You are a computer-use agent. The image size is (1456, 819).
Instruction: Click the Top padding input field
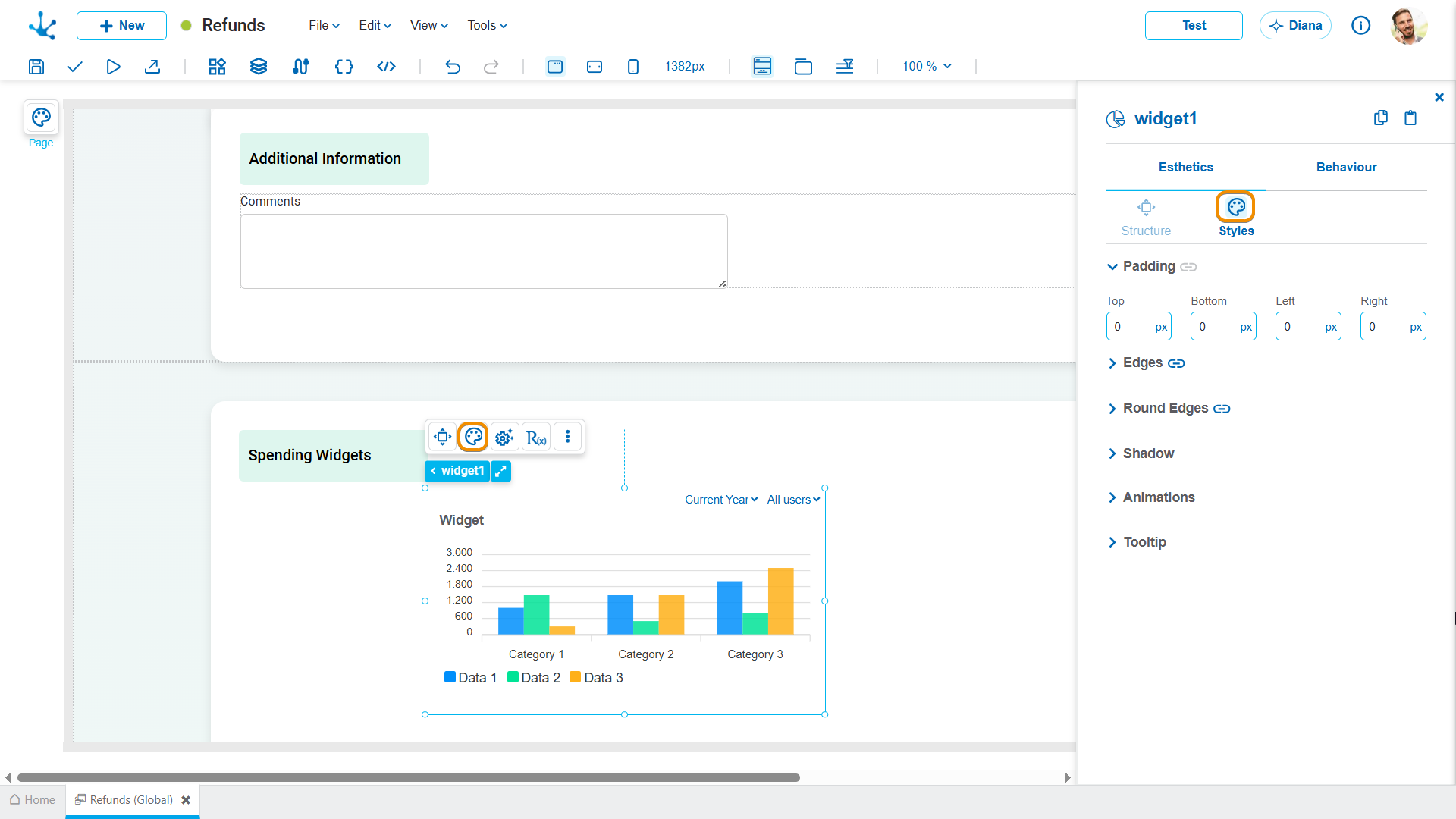pos(1138,326)
